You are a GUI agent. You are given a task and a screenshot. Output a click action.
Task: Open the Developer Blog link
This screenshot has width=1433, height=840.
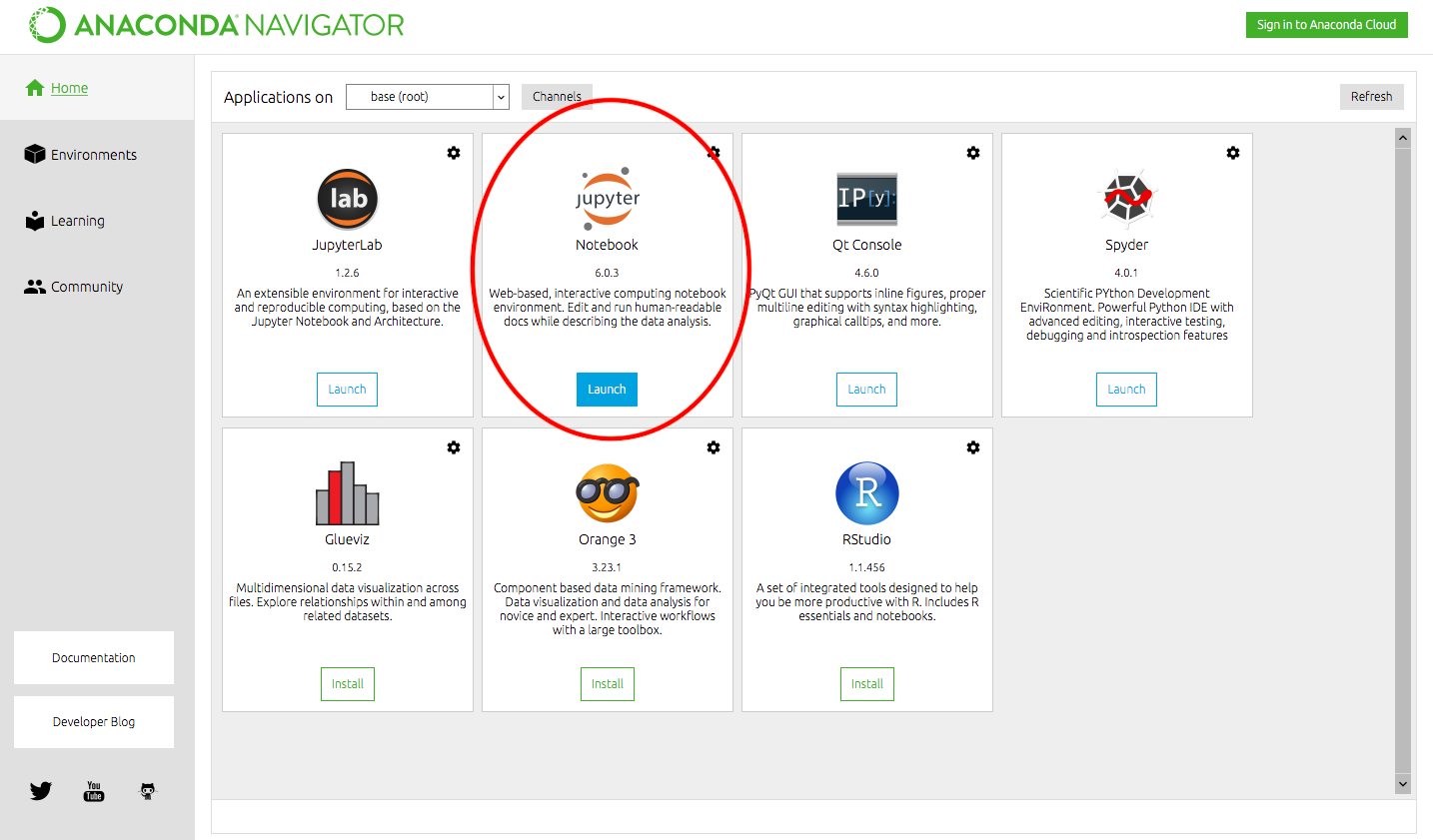pyautogui.click(x=94, y=721)
